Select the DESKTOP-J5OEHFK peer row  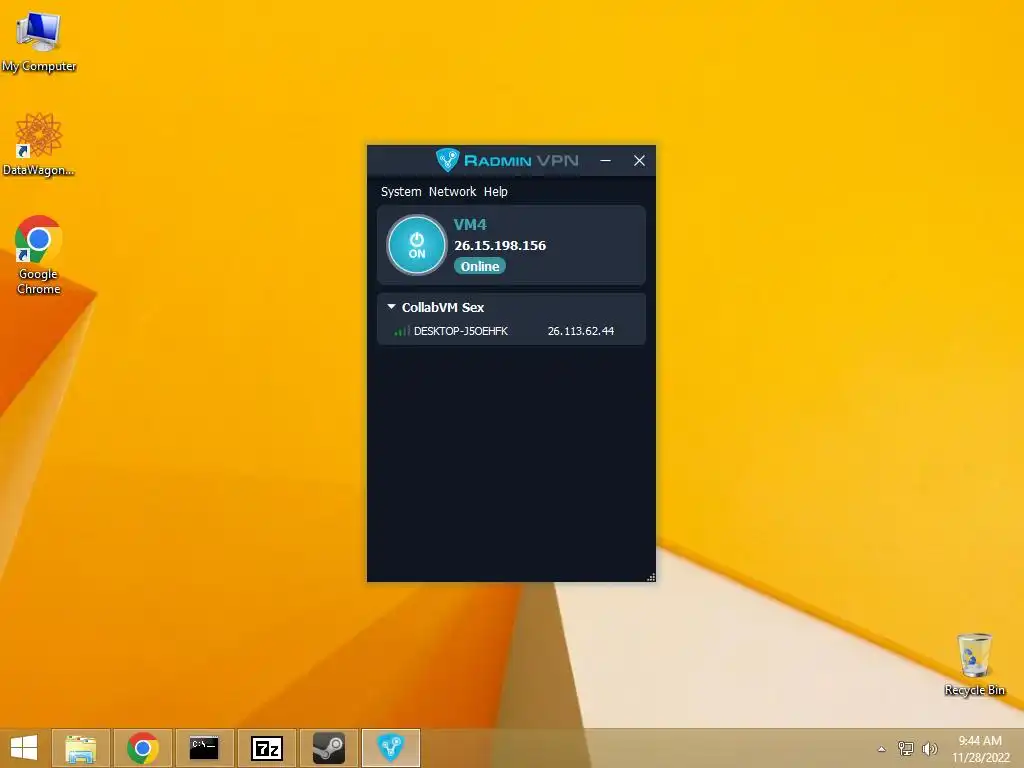click(x=511, y=331)
